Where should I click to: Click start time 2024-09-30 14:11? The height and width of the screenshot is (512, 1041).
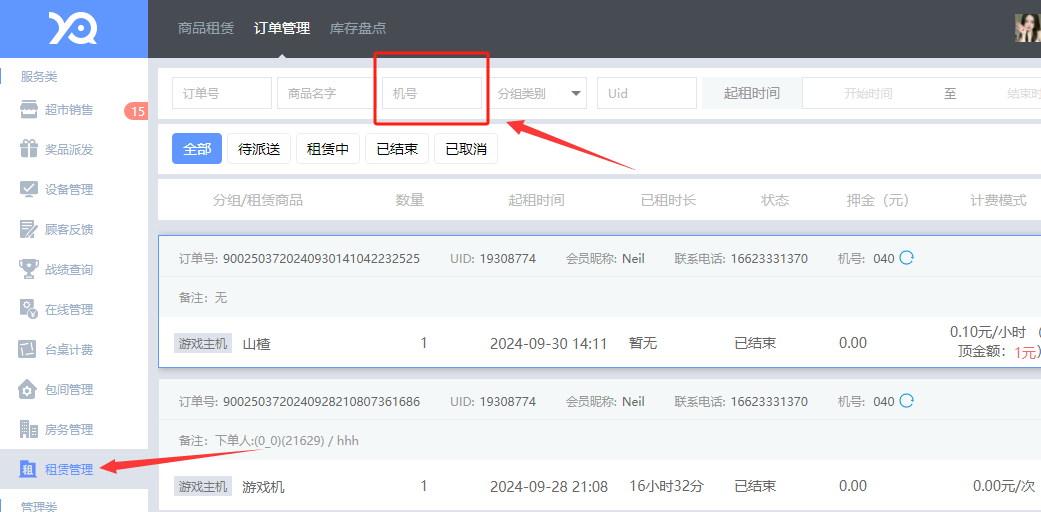coord(548,344)
